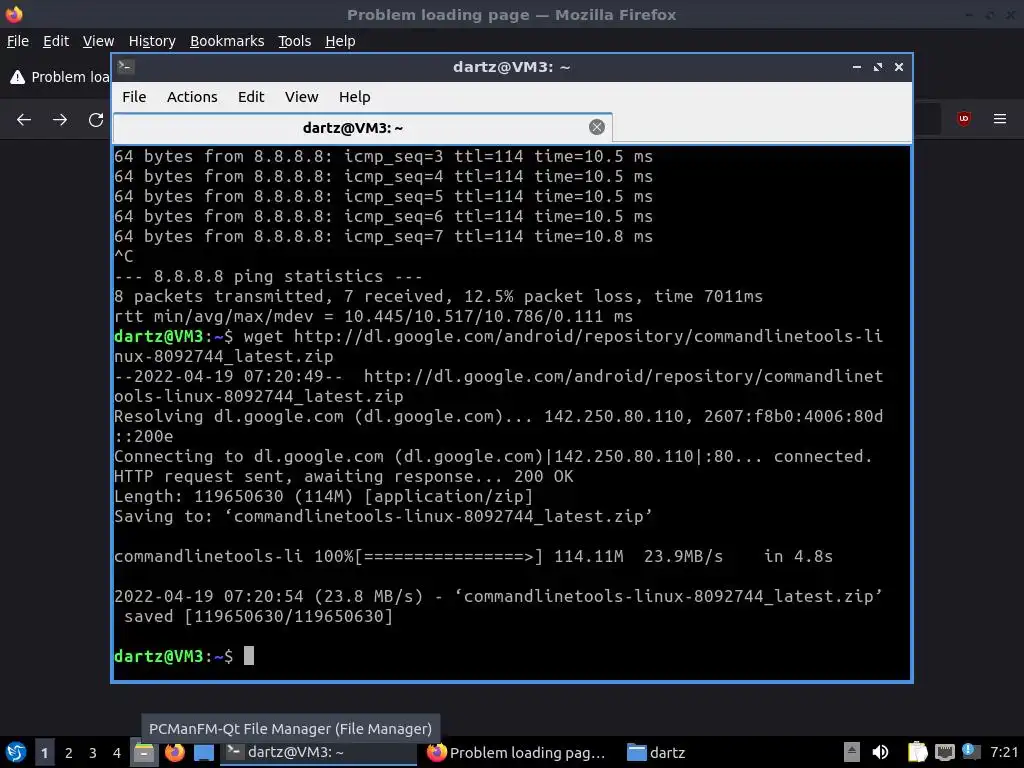
Task: Click the 'Length: 119650630 (114M)' text
Action: pos(233,496)
